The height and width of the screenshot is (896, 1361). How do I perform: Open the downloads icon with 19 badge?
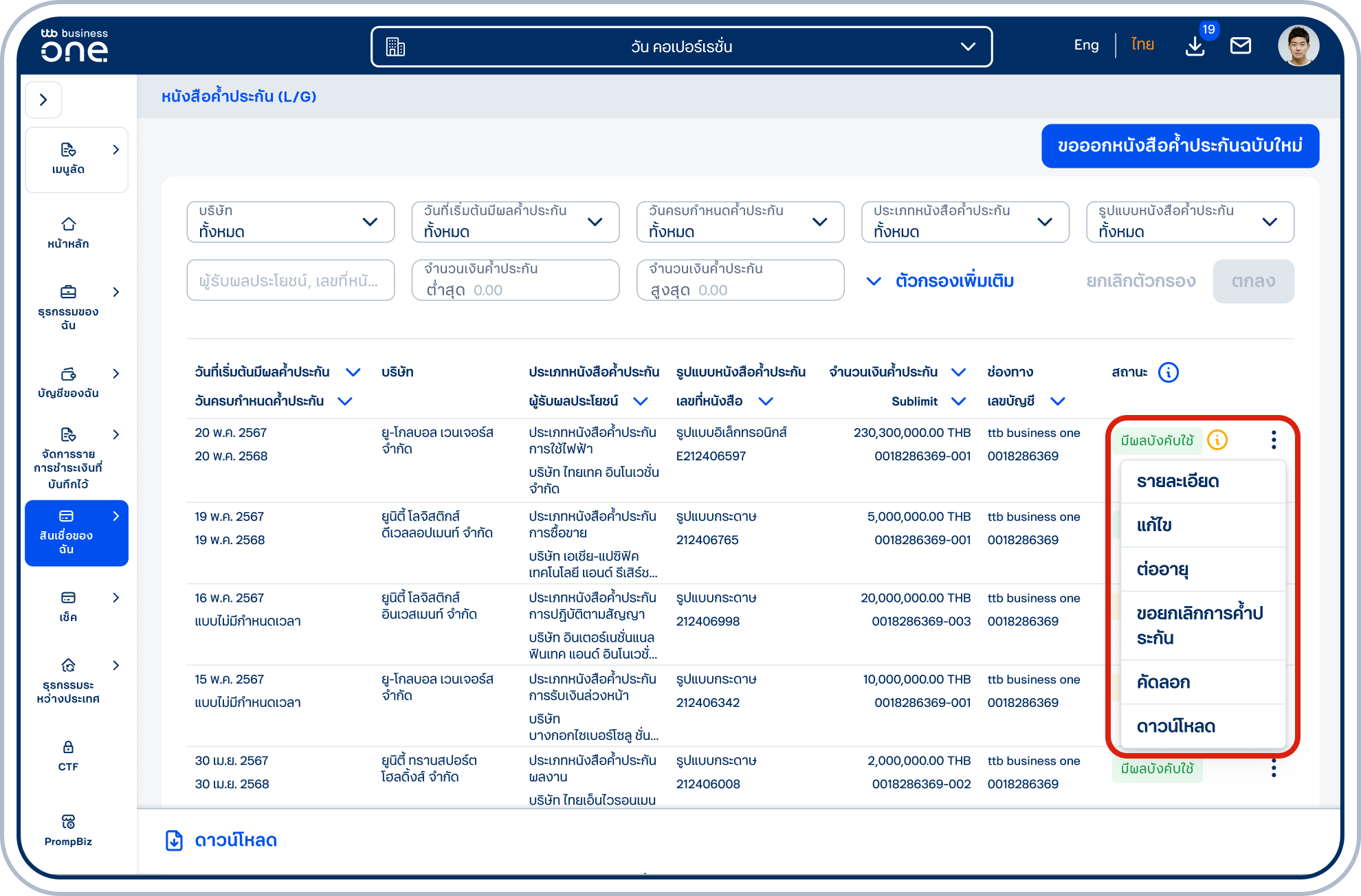[x=1195, y=46]
